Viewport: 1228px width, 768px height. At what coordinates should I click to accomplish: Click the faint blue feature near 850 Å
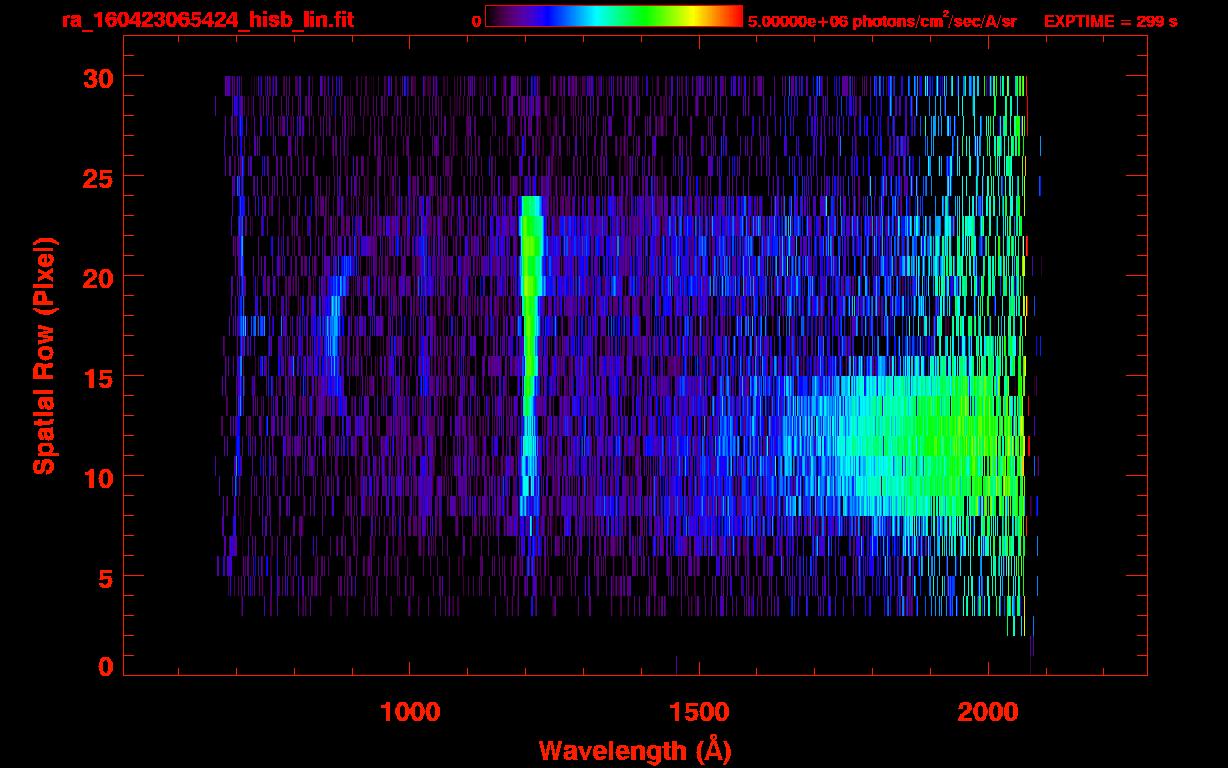(335, 340)
